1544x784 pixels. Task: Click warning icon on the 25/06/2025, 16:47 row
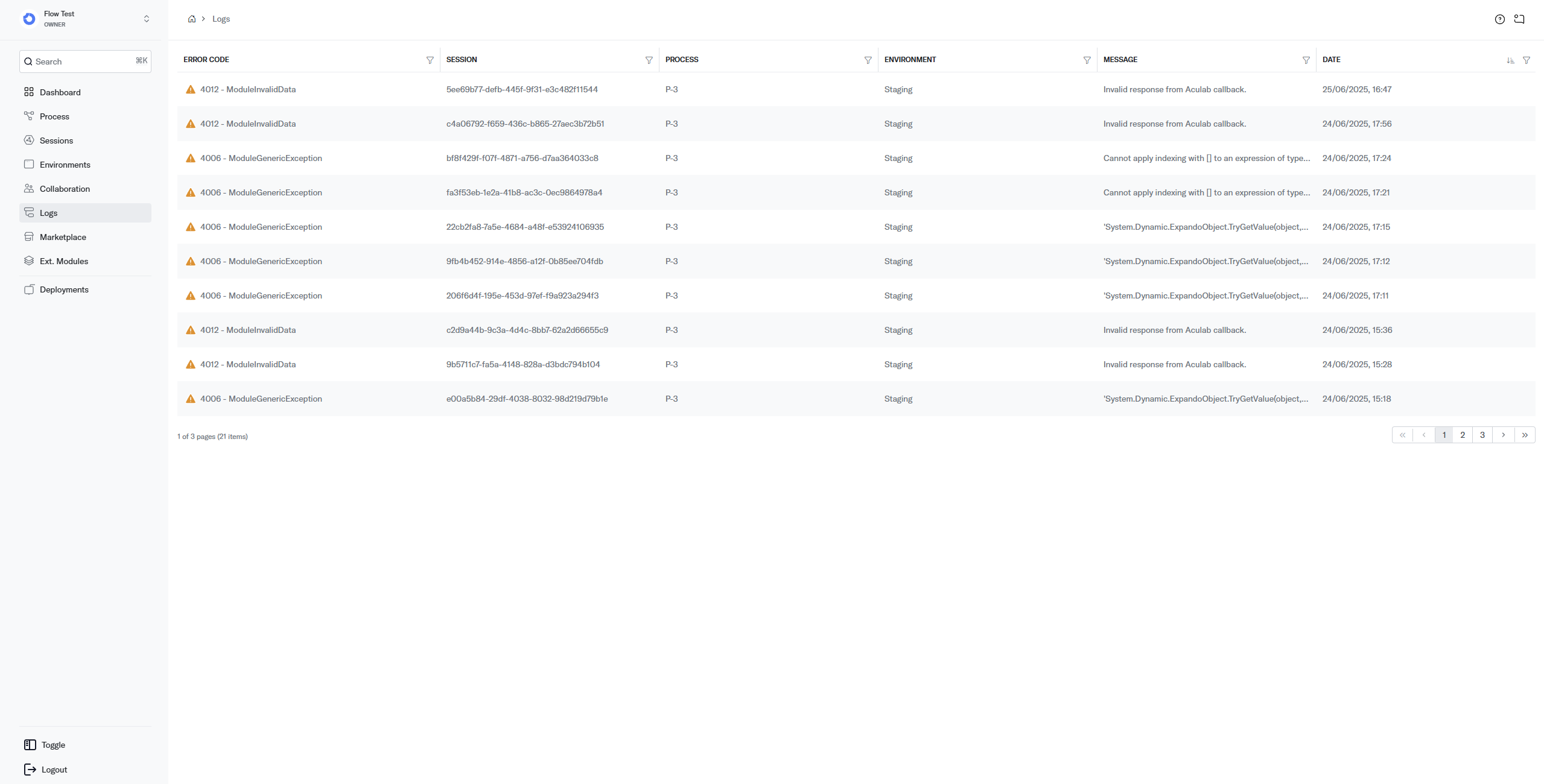[191, 89]
